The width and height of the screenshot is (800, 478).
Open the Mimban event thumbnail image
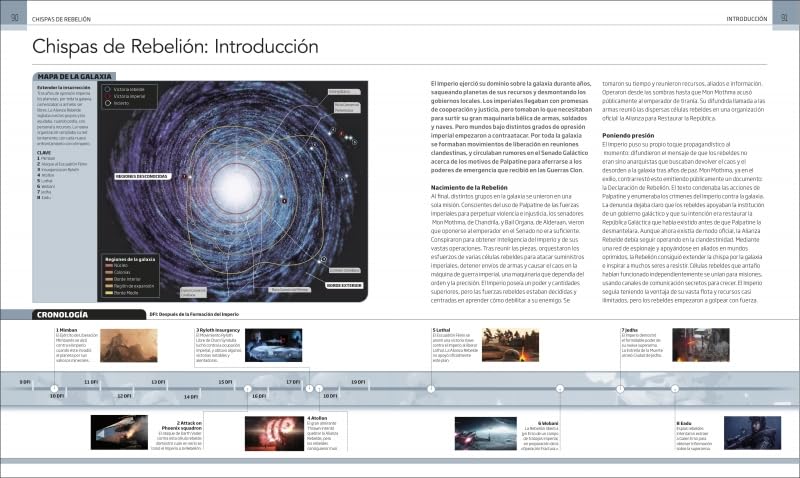click(128, 344)
